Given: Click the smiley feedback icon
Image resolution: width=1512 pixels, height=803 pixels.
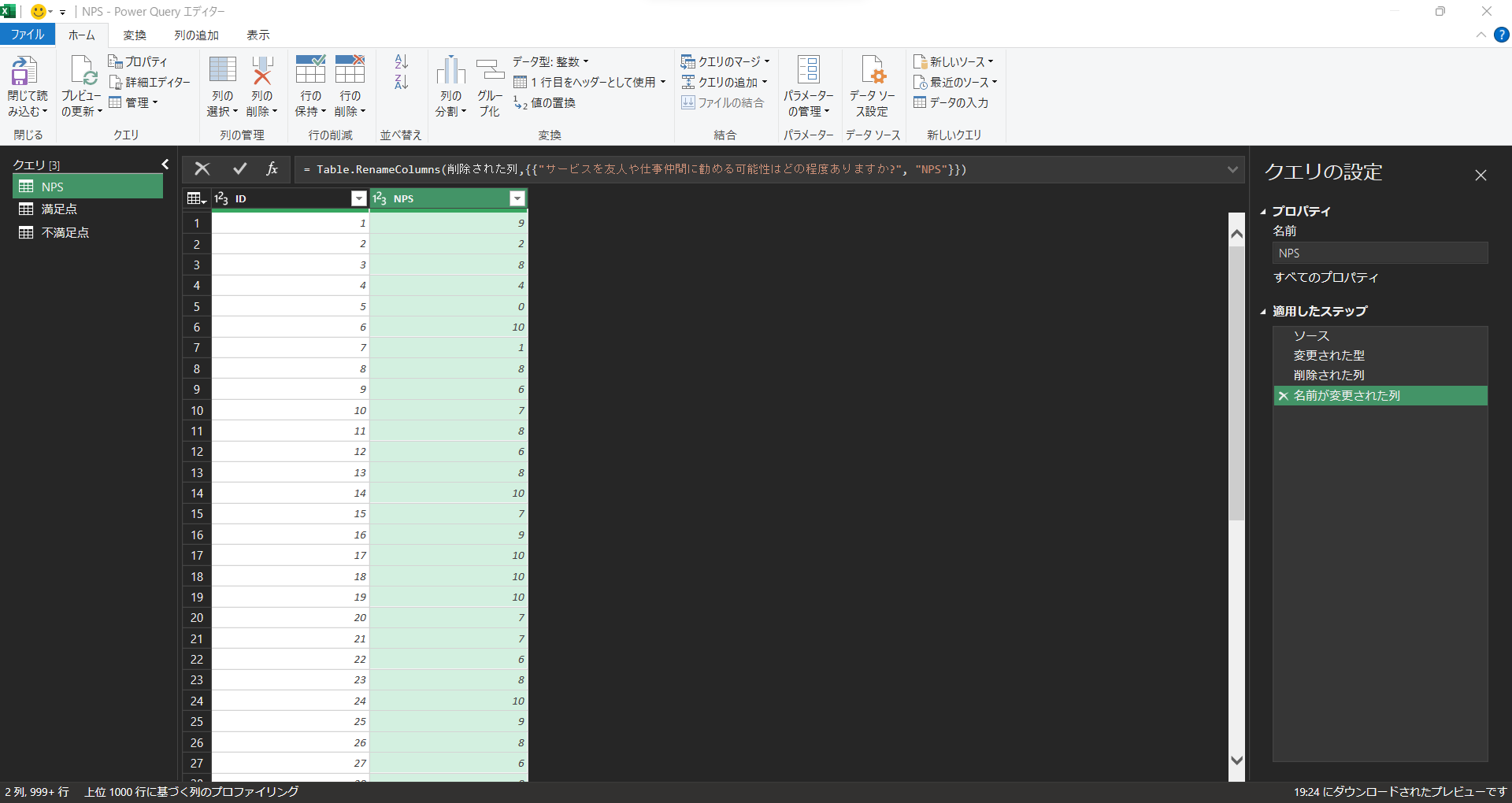Looking at the screenshot, I should click(x=38, y=12).
